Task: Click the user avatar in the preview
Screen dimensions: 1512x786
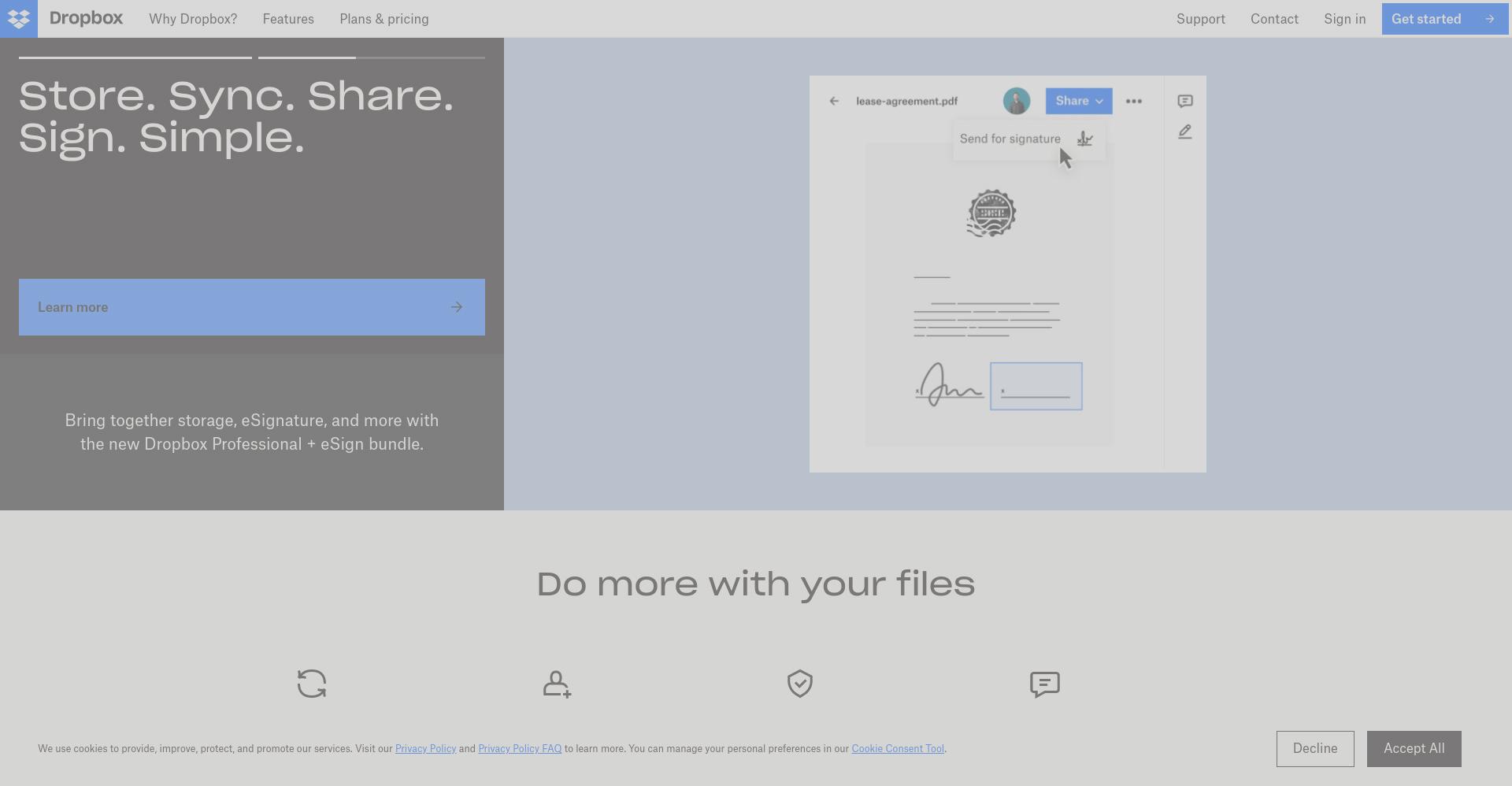Action: click(1017, 101)
